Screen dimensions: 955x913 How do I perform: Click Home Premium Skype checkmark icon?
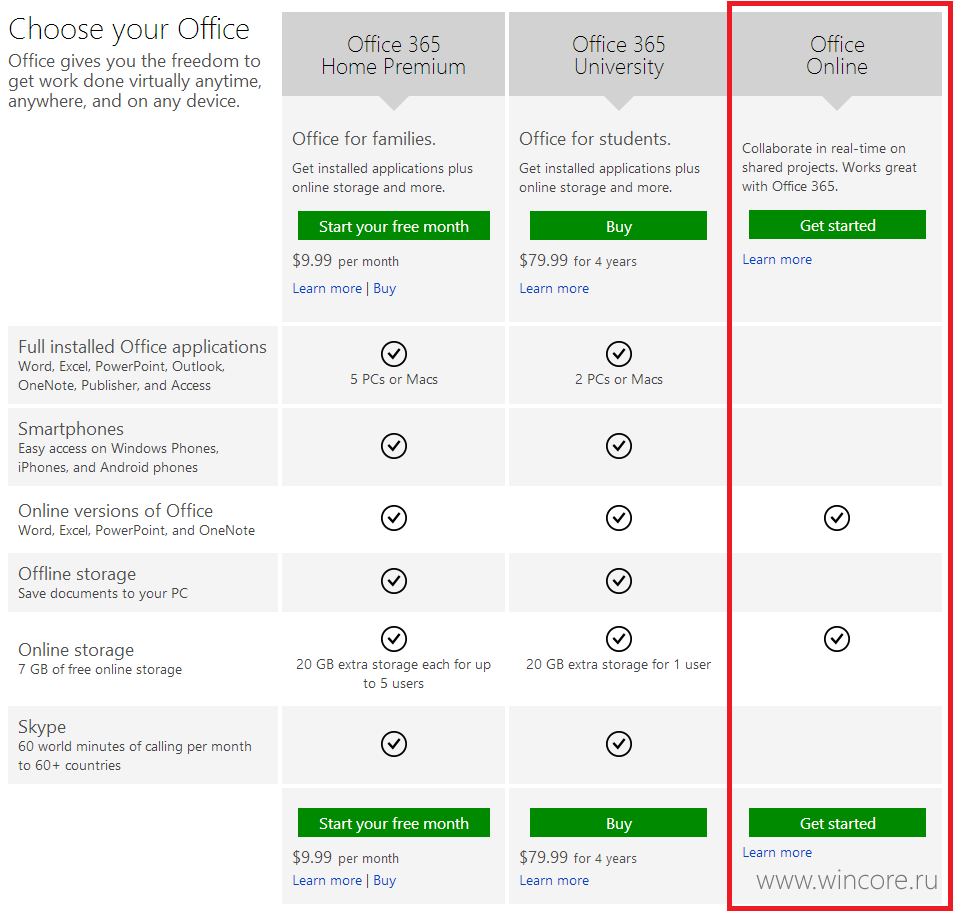tap(394, 744)
